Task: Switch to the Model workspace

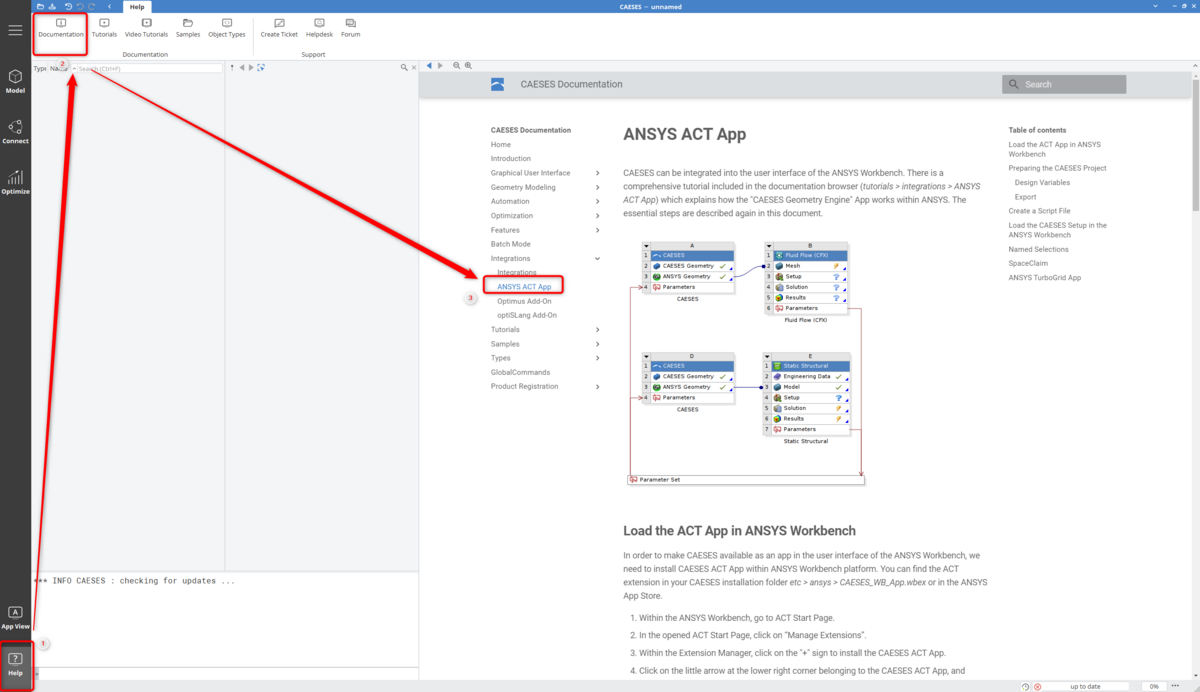Action: pos(15,81)
